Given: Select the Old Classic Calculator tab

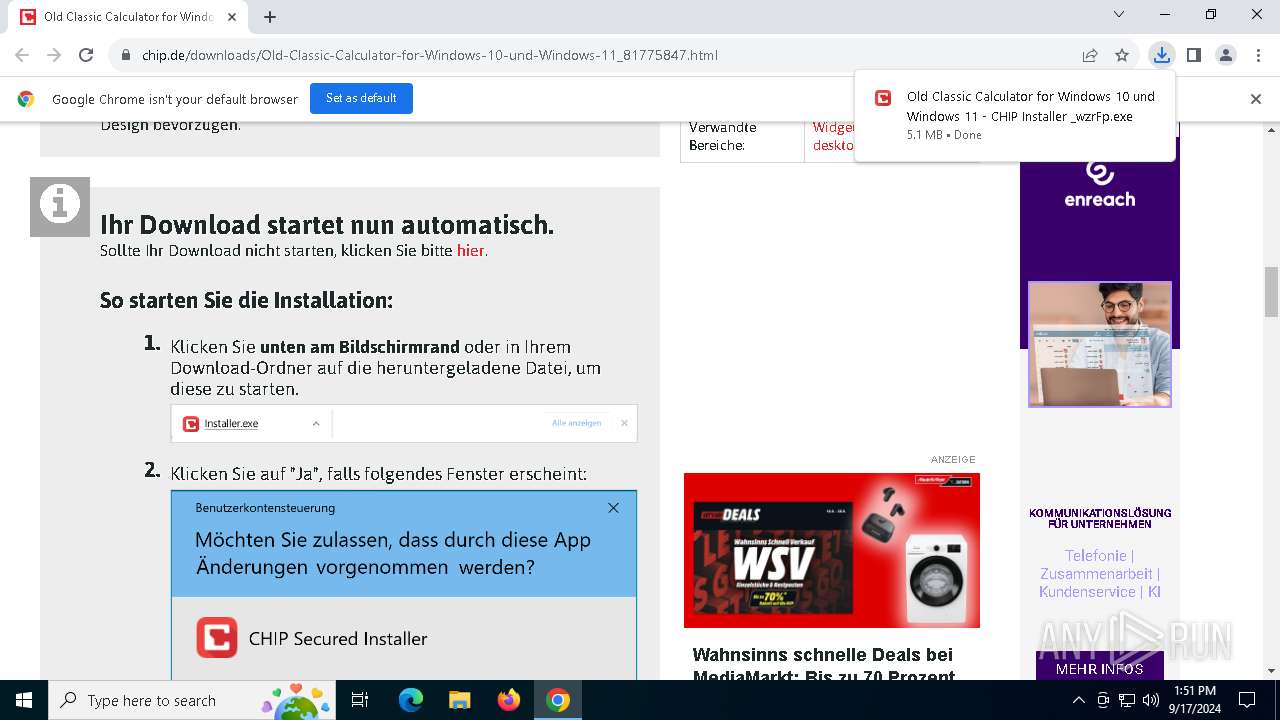Looking at the screenshot, I should (x=129, y=17).
